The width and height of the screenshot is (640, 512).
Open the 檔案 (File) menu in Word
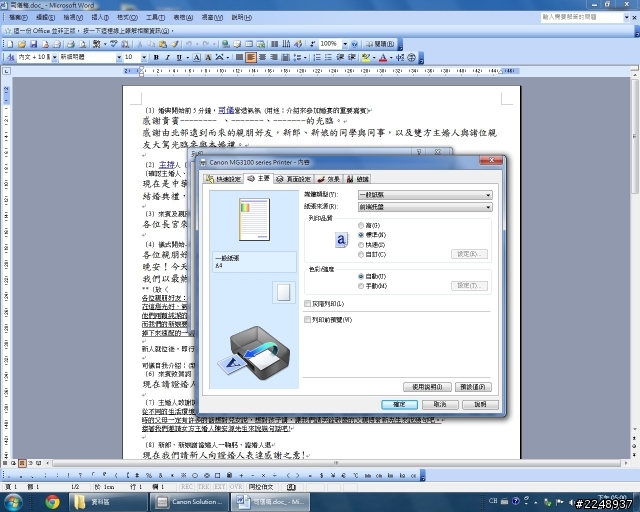click(x=18, y=18)
